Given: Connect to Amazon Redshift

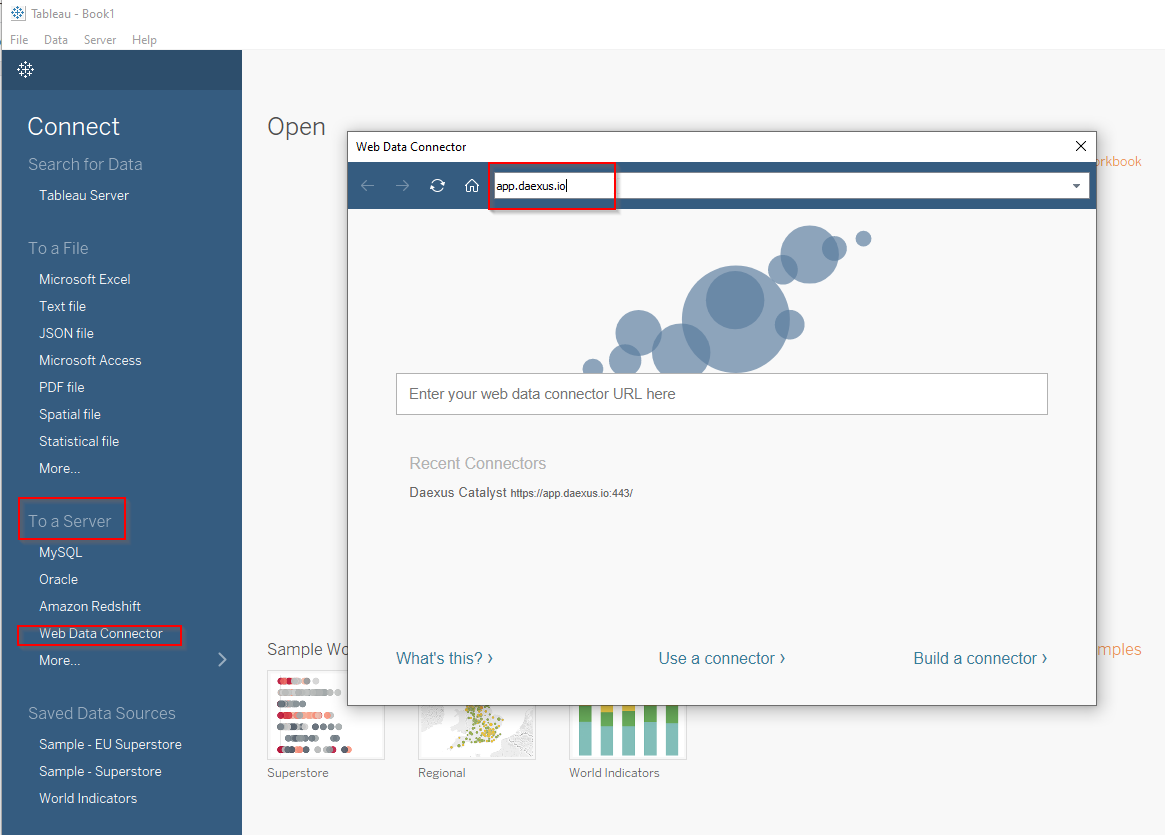Looking at the screenshot, I should pyautogui.click(x=90, y=606).
